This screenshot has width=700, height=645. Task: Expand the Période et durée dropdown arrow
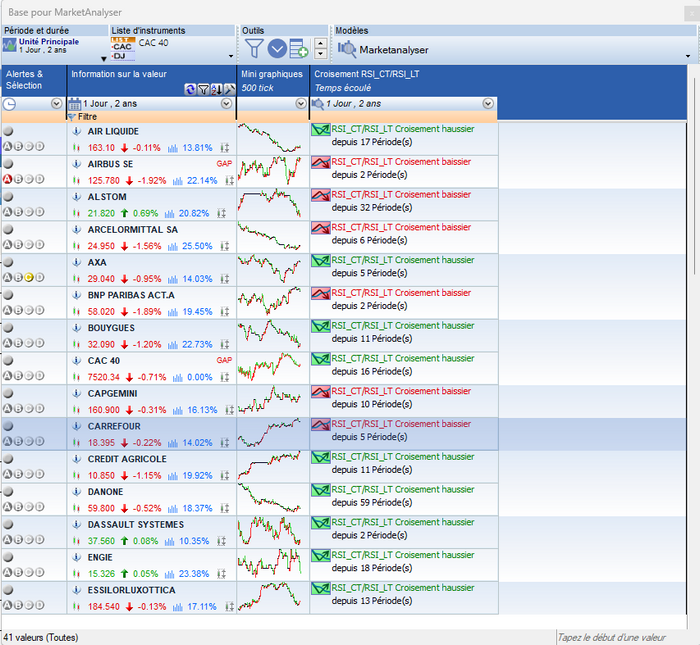pos(104,59)
